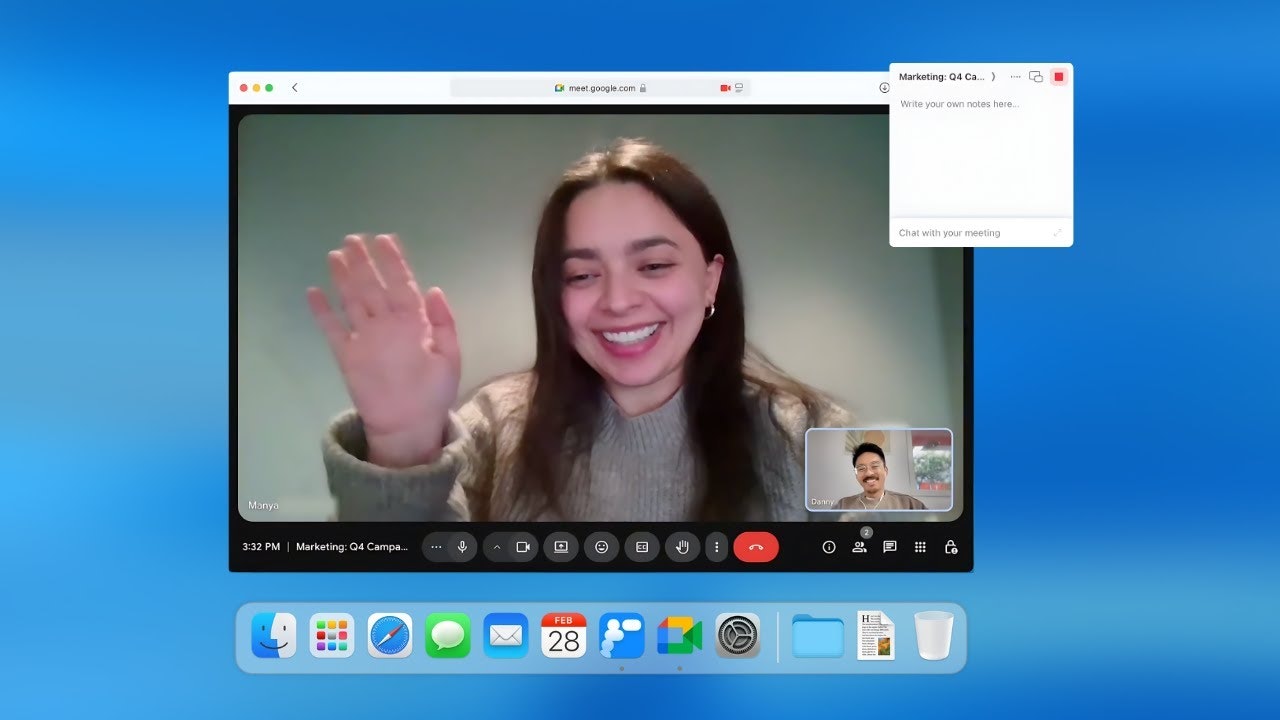Toggle closed captions on
The height and width of the screenshot is (720, 1280).
642,547
